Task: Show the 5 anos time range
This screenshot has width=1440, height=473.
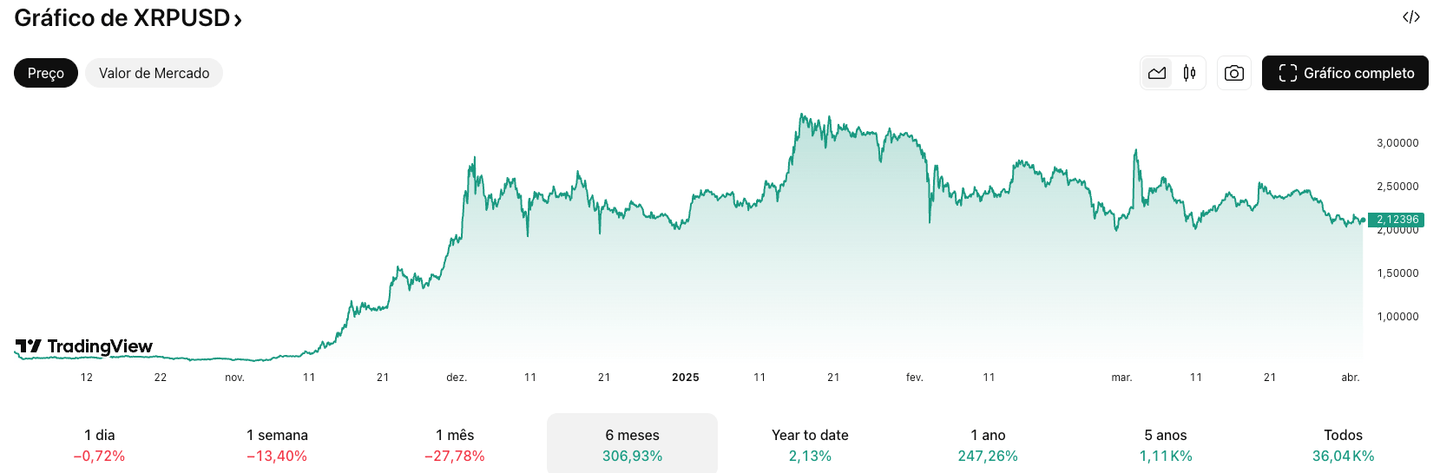Action: [1165, 445]
